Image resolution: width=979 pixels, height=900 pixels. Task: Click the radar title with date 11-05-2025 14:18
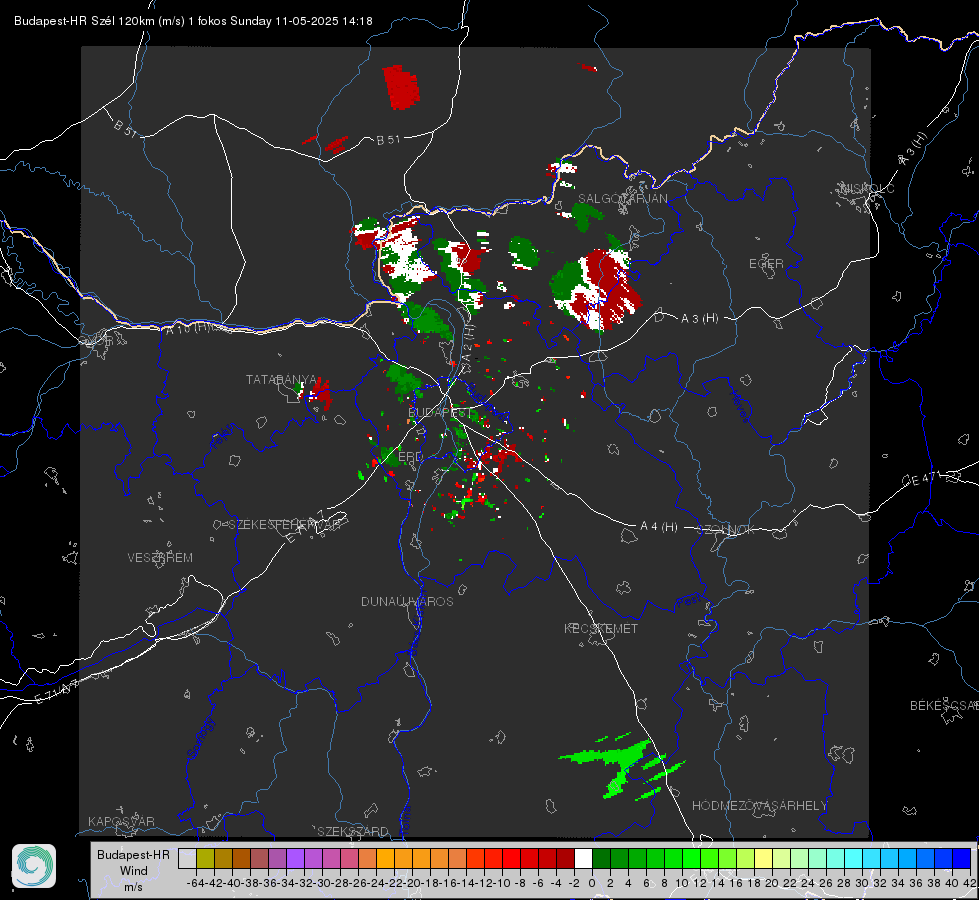coord(193,21)
